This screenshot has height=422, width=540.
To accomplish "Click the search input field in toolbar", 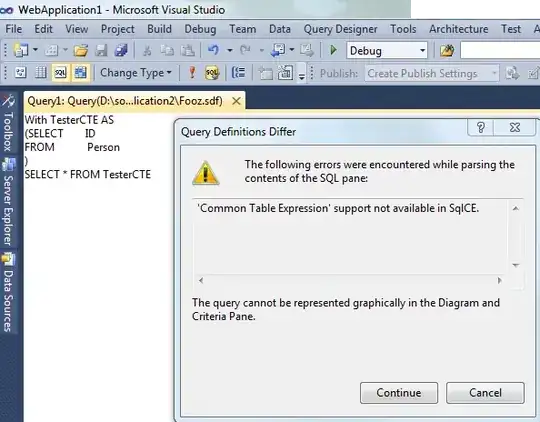I will 500,51.
